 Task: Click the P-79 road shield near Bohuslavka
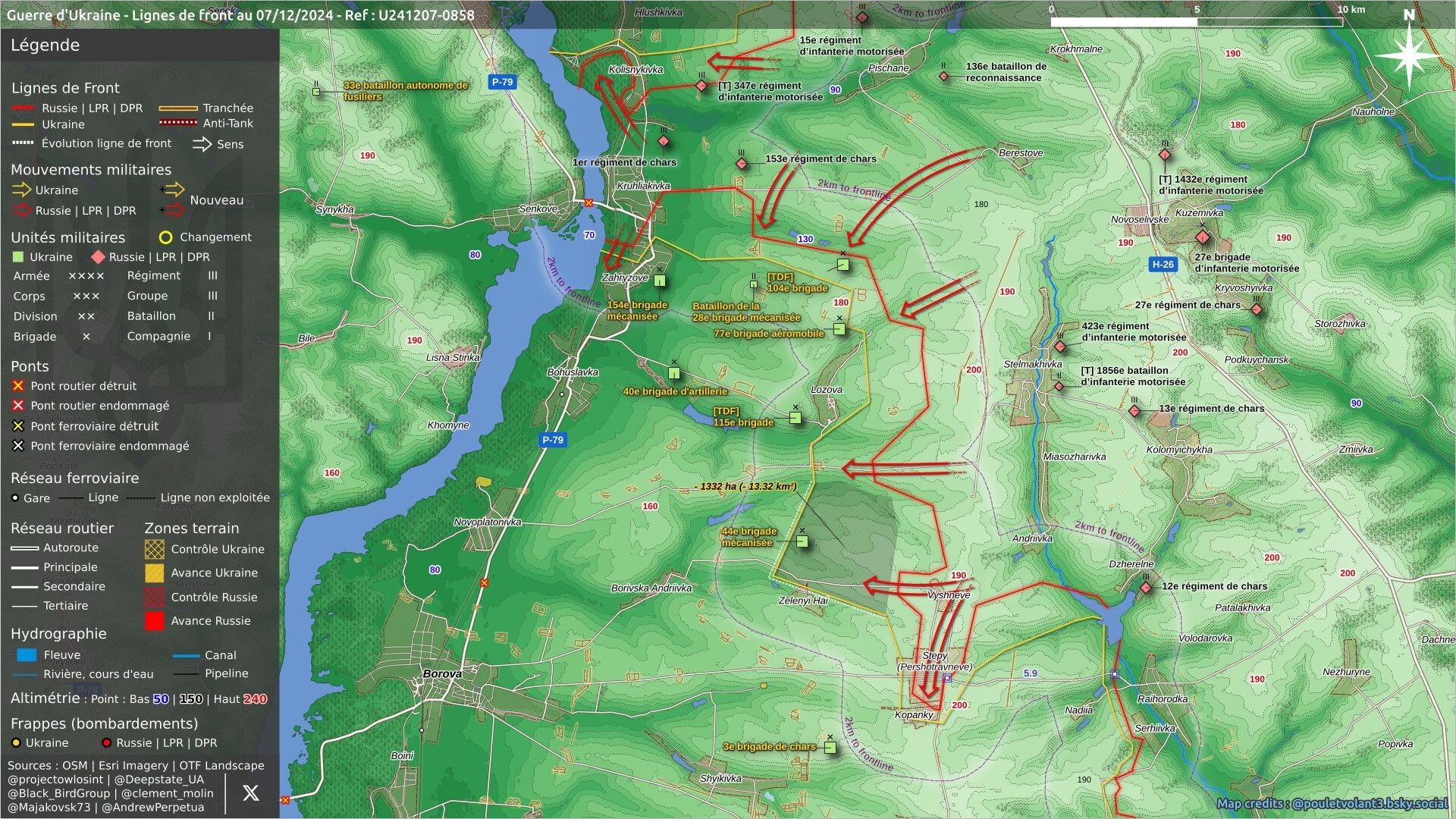tap(553, 440)
